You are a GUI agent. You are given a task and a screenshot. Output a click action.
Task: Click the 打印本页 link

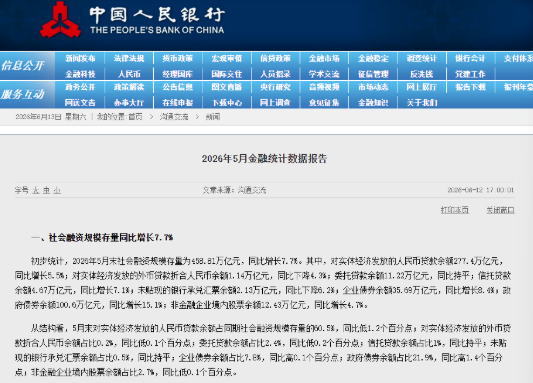454,210
